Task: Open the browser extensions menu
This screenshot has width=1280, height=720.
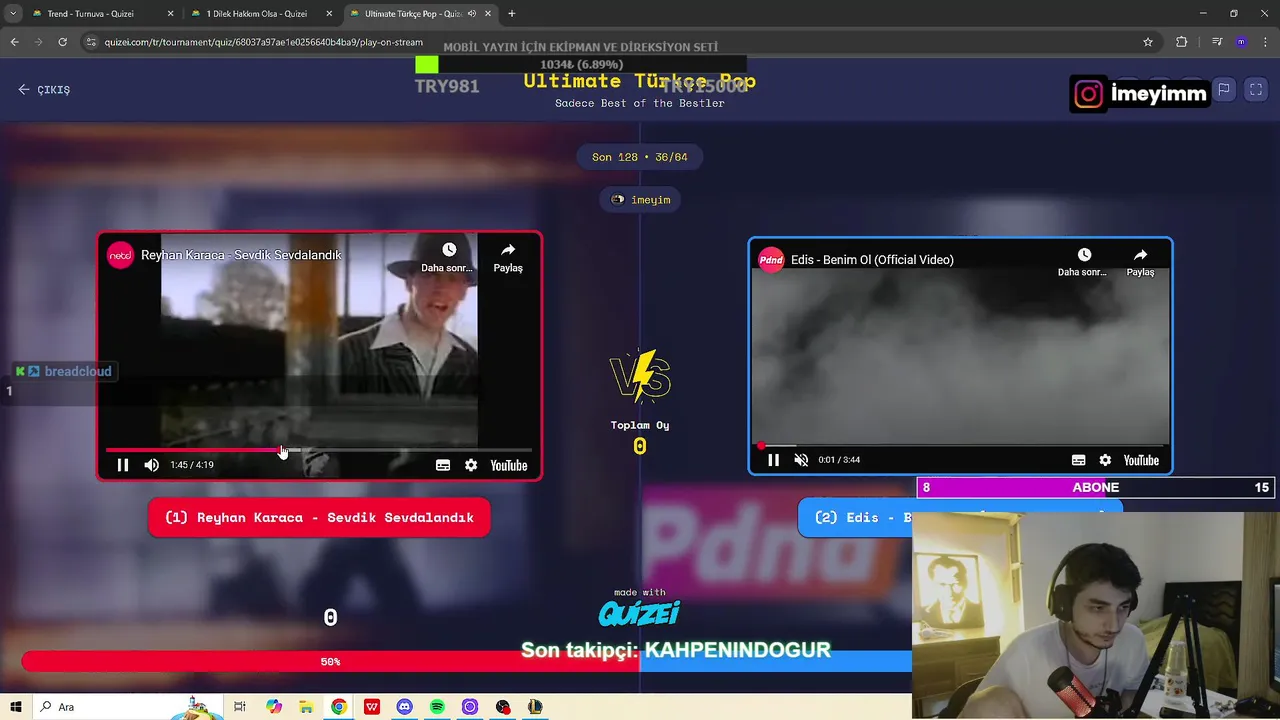Action: 1182,42
